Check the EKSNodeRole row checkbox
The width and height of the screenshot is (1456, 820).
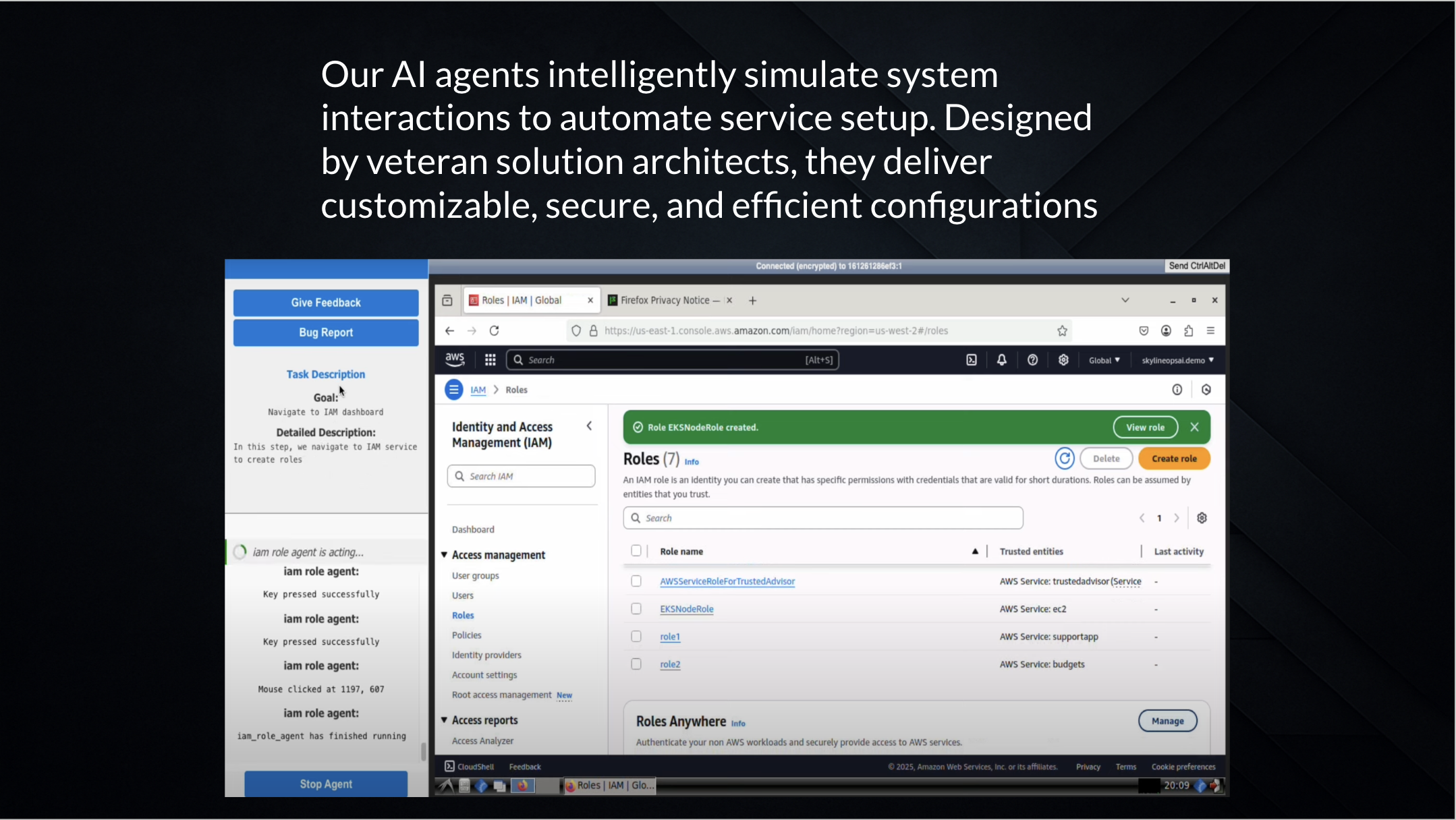click(636, 609)
